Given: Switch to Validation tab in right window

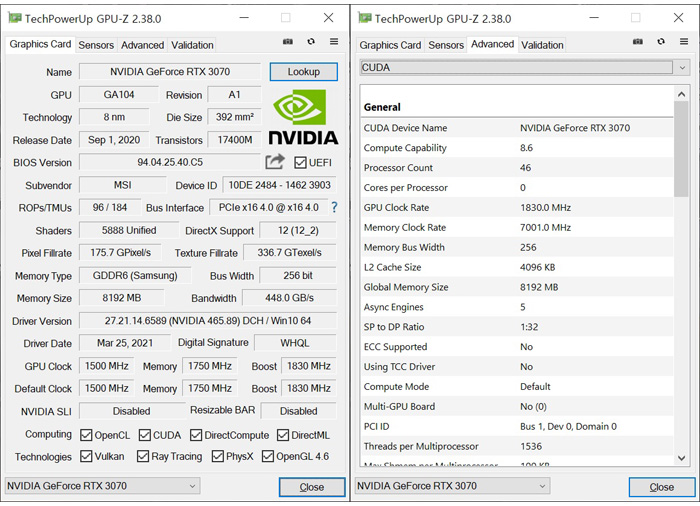Looking at the screenshot, I should click(542, 45).
